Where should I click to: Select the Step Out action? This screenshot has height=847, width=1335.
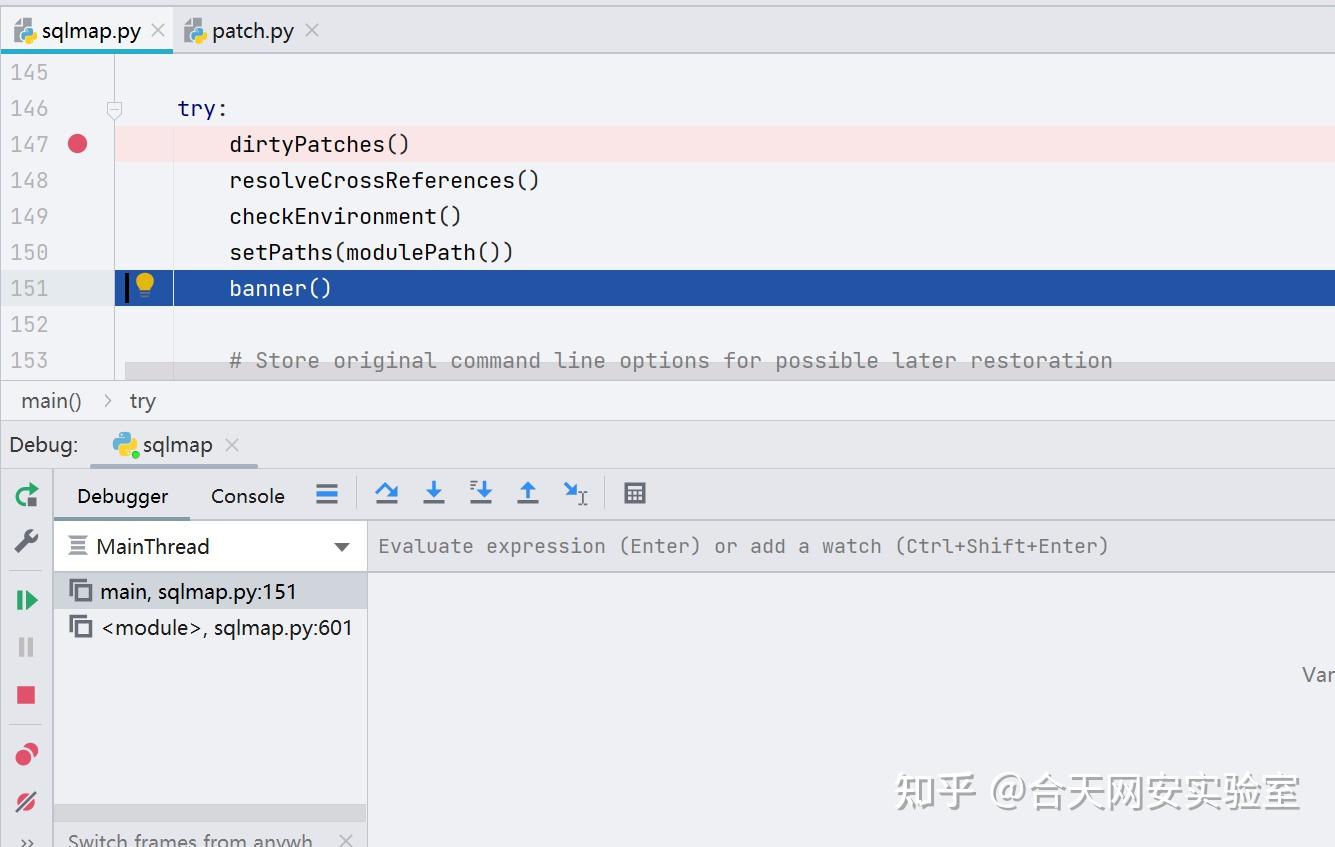pyautogui.click(x=528, y=492)
